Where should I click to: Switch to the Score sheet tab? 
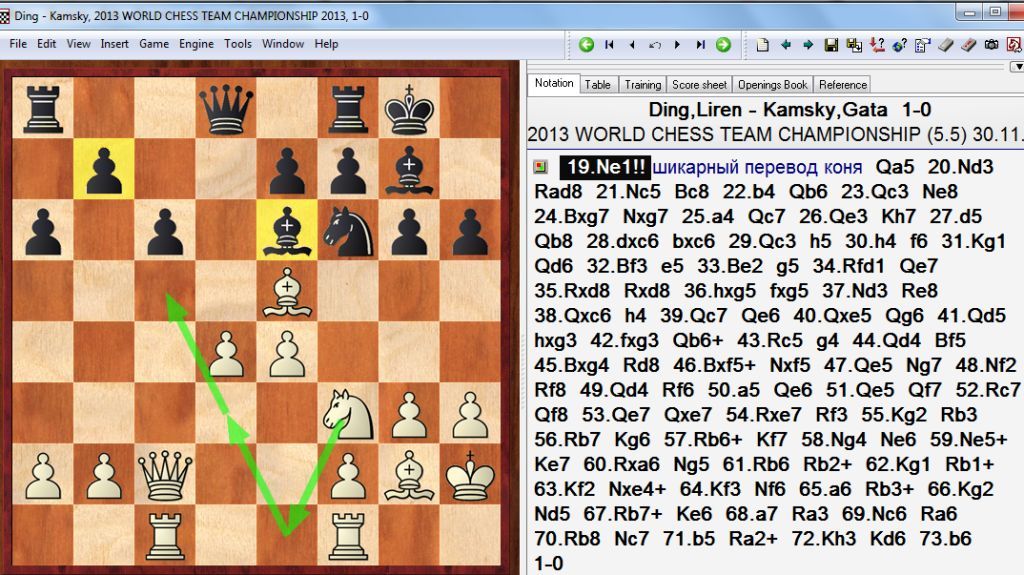click(699, 84)
